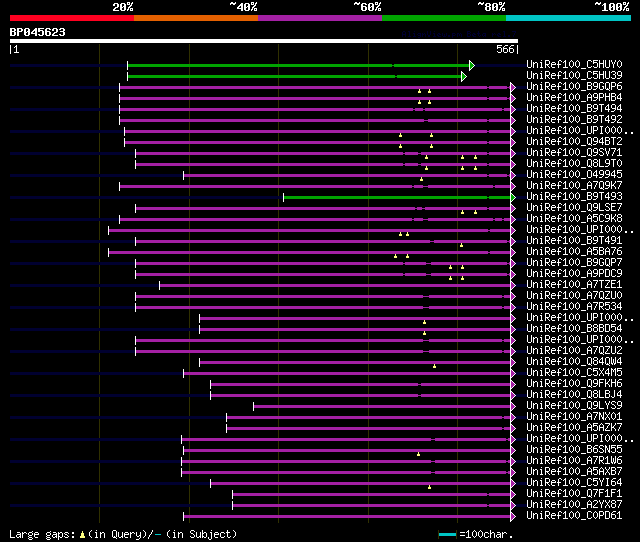Click the green arrowhead ending the C5HU39 alignment
Viewport: 640px width, 542px height.
[x=464, y=76]
